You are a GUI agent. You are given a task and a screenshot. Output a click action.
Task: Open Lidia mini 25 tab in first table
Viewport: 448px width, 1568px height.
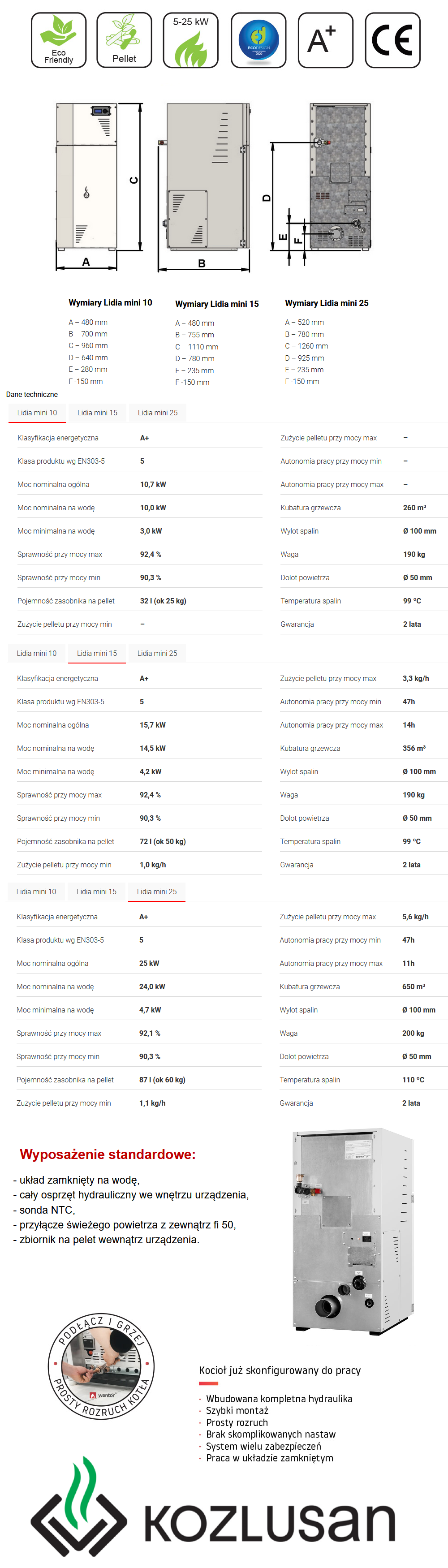pyautogui.click(x=158, y=413)
